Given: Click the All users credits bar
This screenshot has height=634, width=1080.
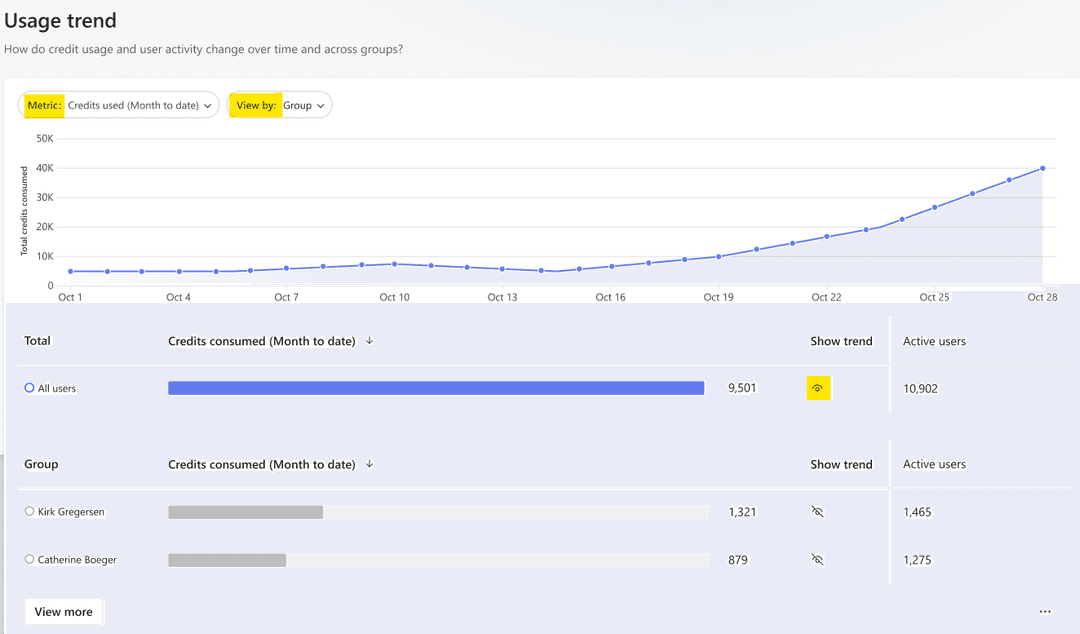Looking at the screenshot, I should click(436, 388).
